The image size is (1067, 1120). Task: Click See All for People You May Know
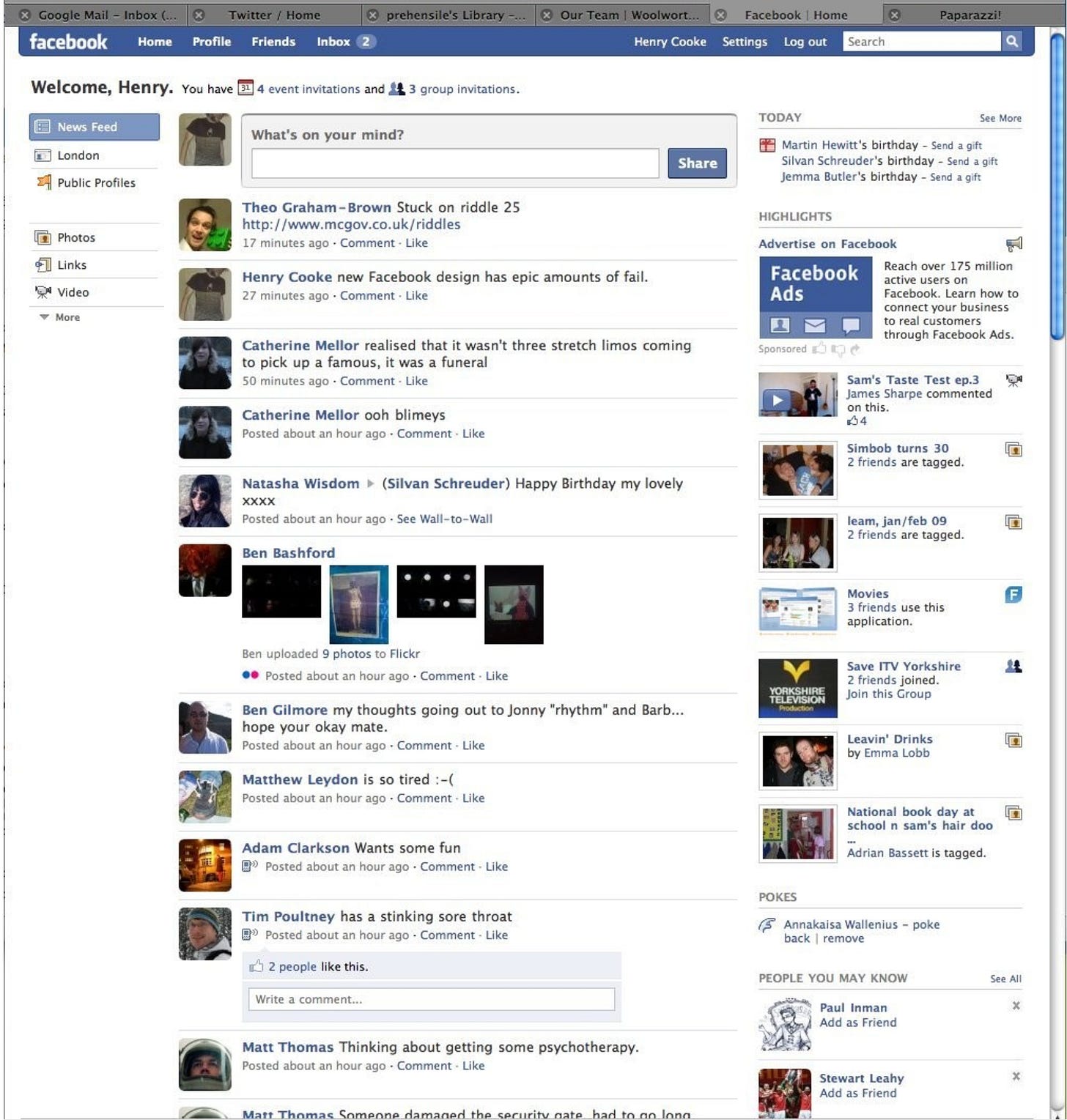pyautogui.click(x=1005, y=979)
